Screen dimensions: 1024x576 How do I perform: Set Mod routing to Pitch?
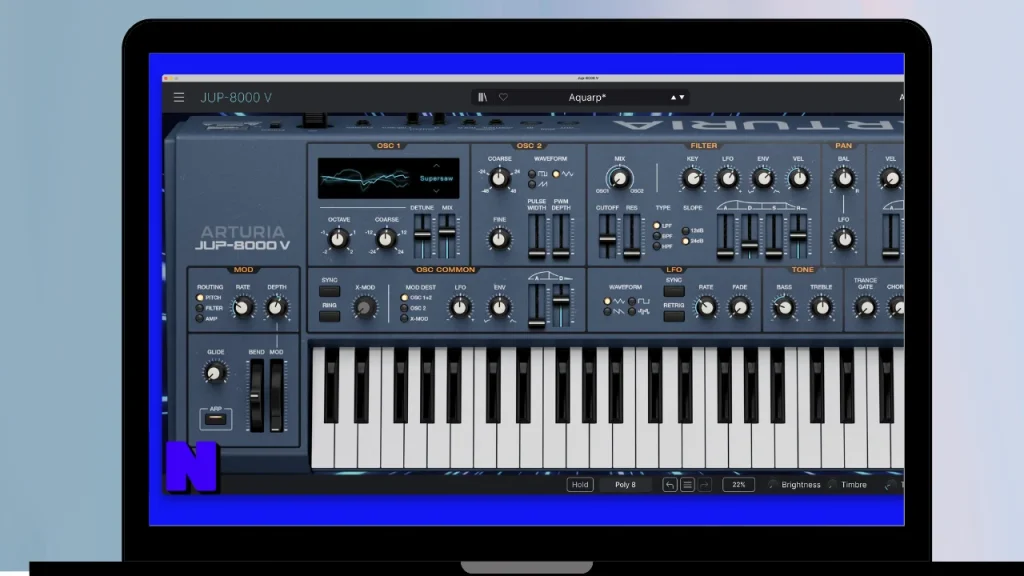pos(200,298)
